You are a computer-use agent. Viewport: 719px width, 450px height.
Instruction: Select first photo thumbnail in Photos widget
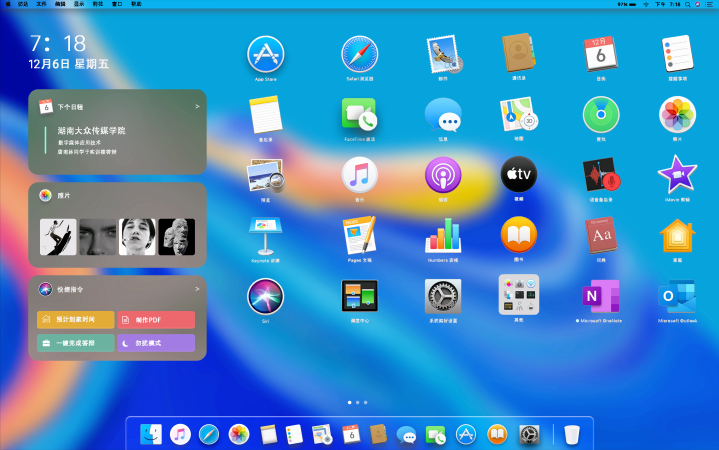57,236
